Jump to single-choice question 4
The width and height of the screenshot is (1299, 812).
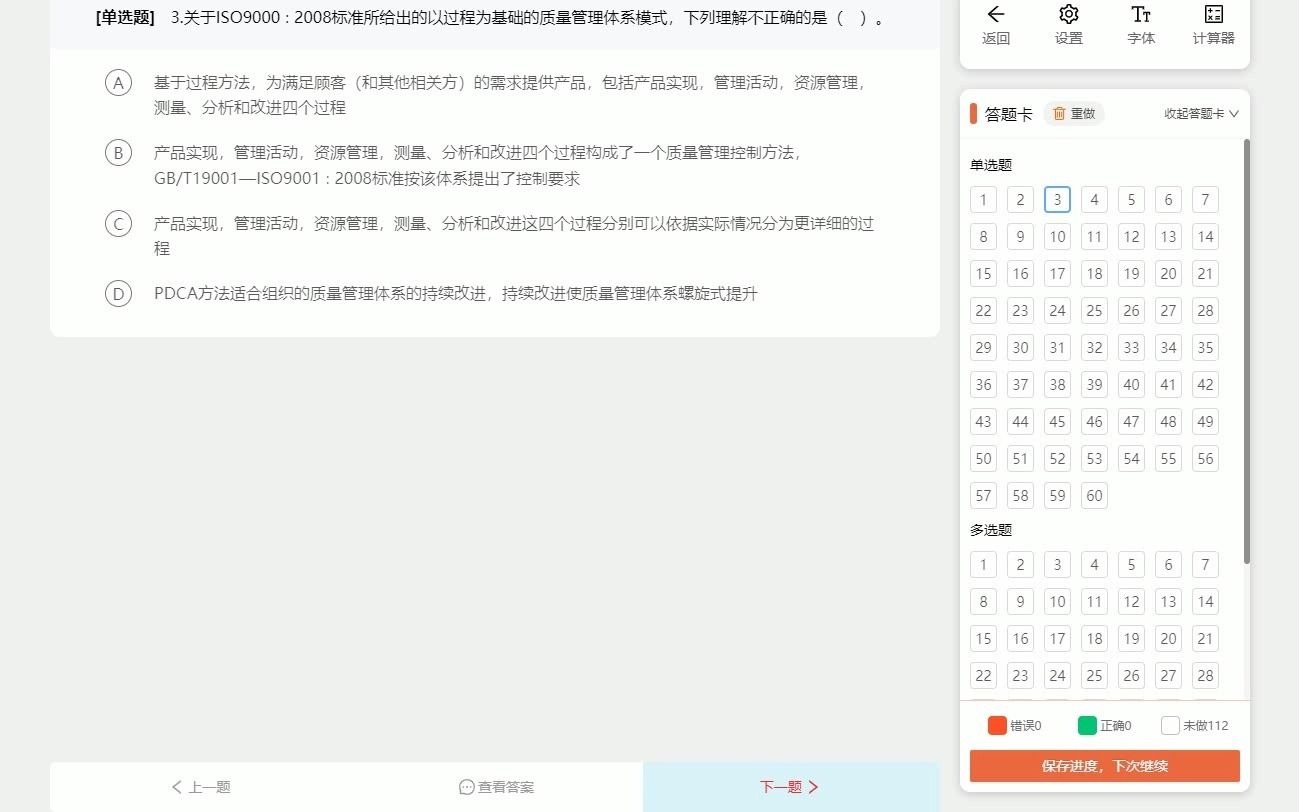(1094, 199)
